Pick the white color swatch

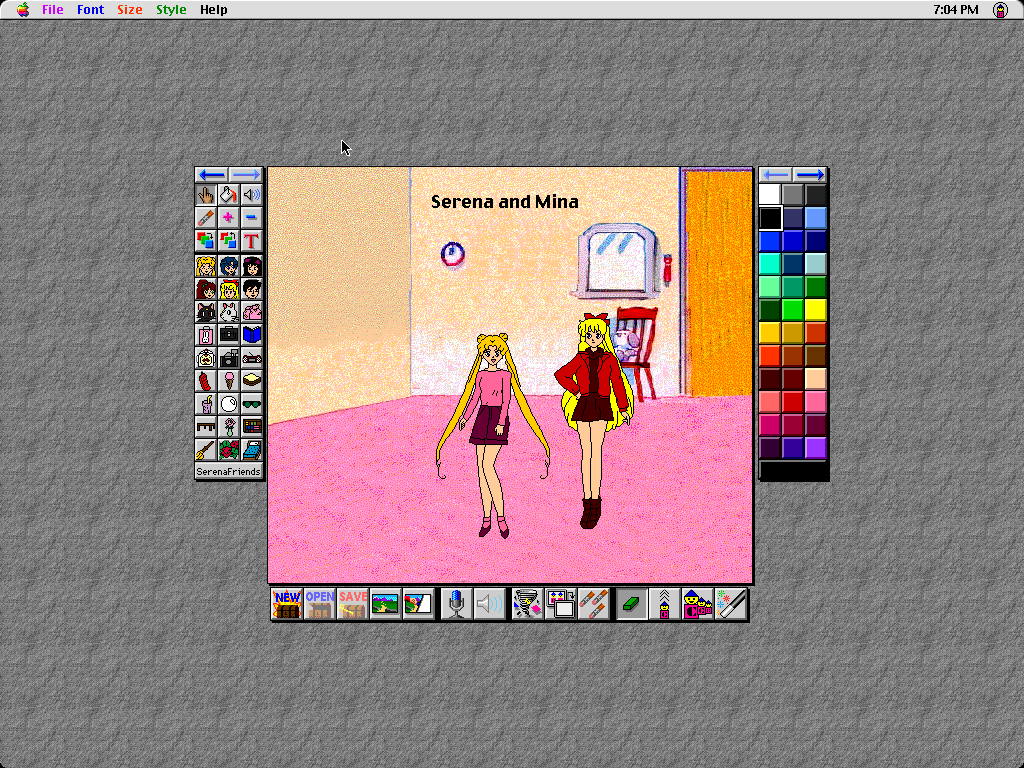coord(769,195)
